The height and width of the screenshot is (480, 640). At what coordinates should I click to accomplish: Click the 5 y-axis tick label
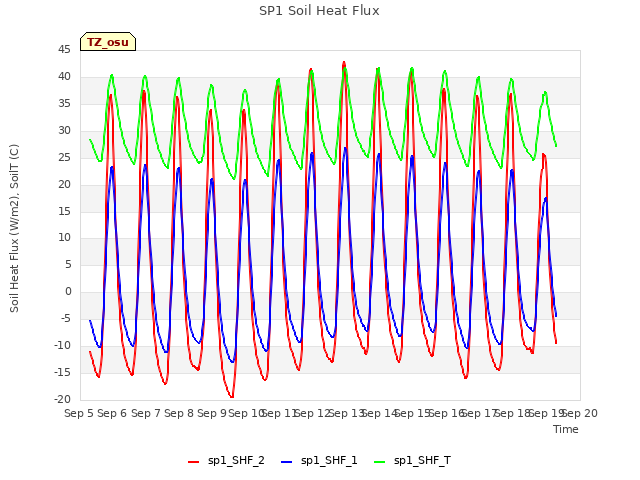tap(68, 265)
